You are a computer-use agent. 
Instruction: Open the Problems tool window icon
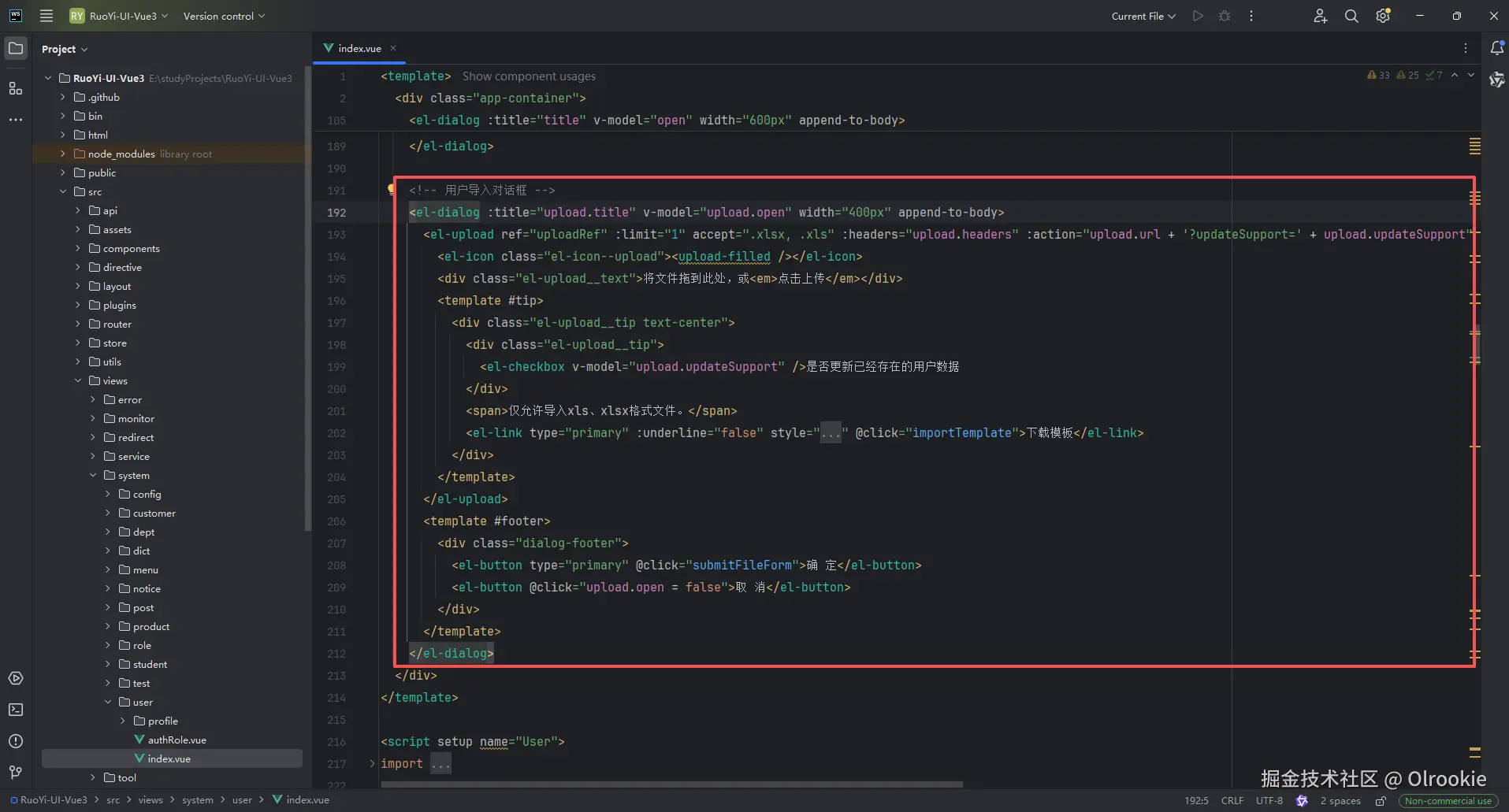(x=16, y=741)
